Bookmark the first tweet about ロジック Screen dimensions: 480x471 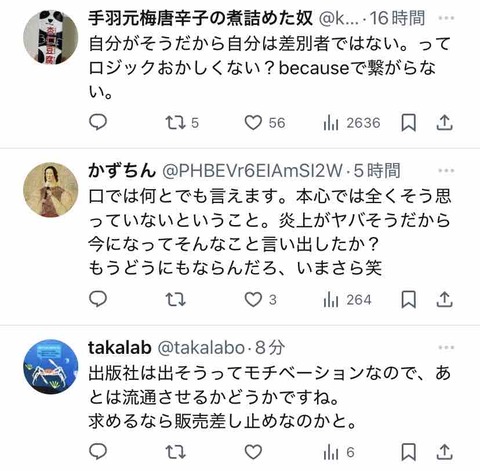(408, 123)
